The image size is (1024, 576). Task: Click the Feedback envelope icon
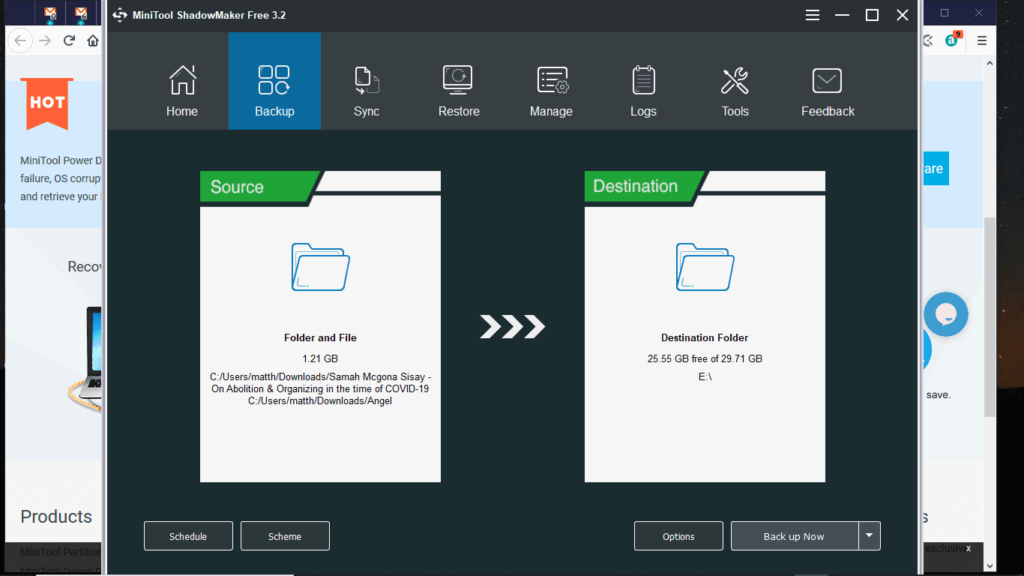(x=827, y=81)
